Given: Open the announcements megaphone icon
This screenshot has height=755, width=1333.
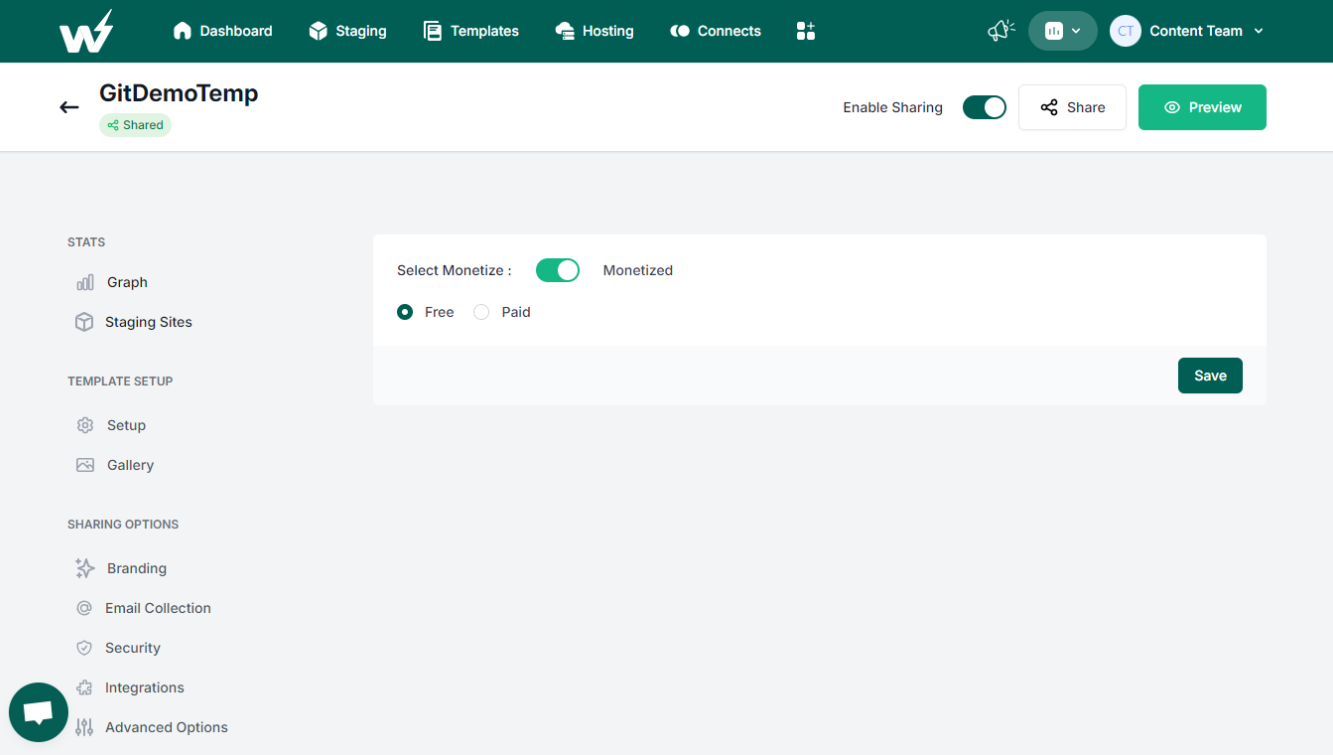Looking at the screenshot, I should click(1001, 31).
